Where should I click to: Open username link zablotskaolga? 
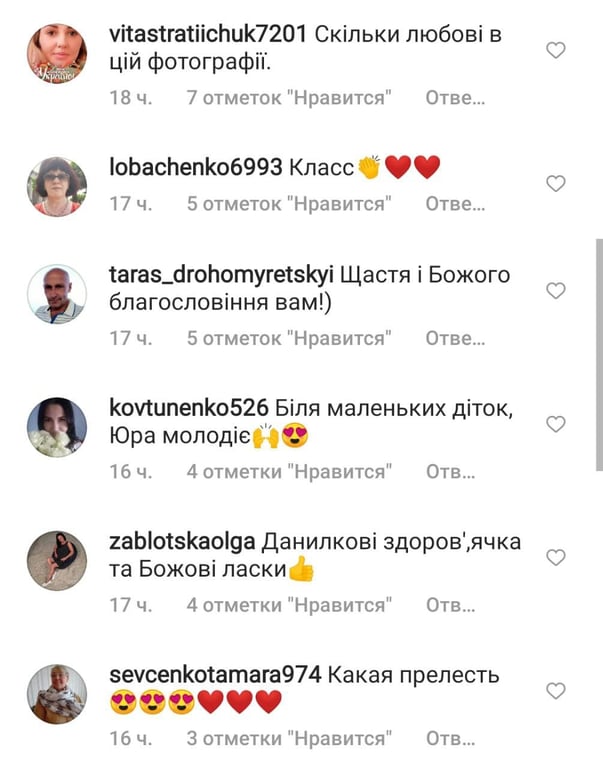[x=182, y=542]
